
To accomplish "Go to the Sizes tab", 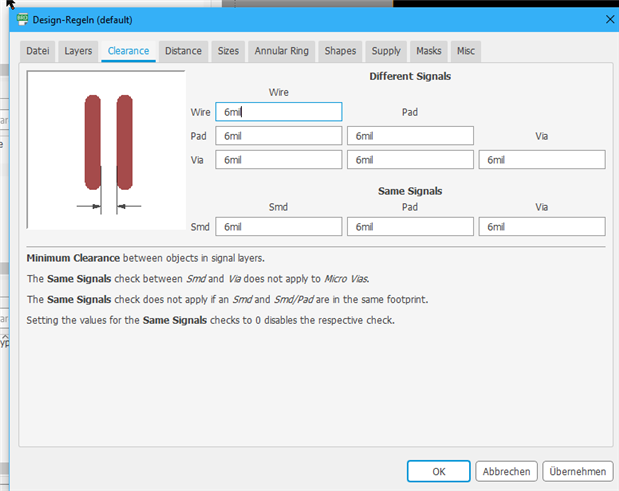I will pos(228,51).
